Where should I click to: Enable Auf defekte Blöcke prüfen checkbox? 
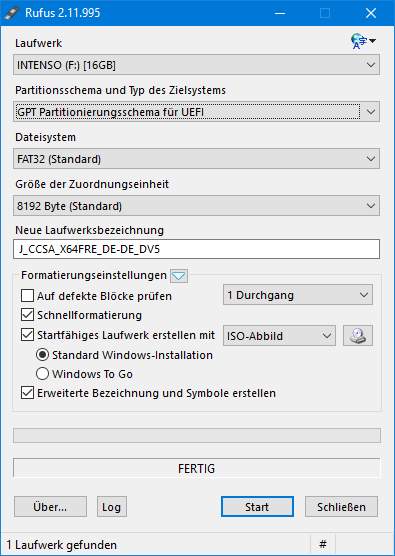(27, 295)
